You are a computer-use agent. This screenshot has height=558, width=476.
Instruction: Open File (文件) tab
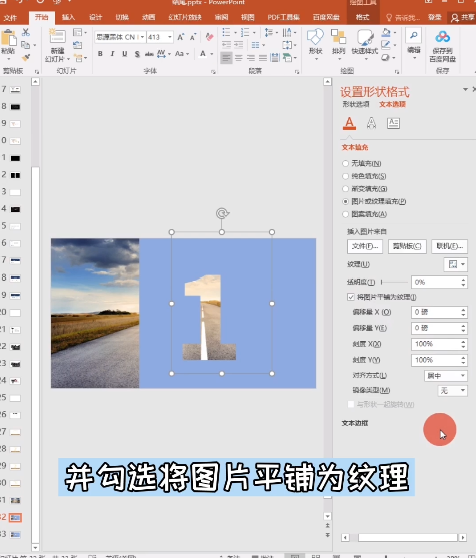(10, 17)
